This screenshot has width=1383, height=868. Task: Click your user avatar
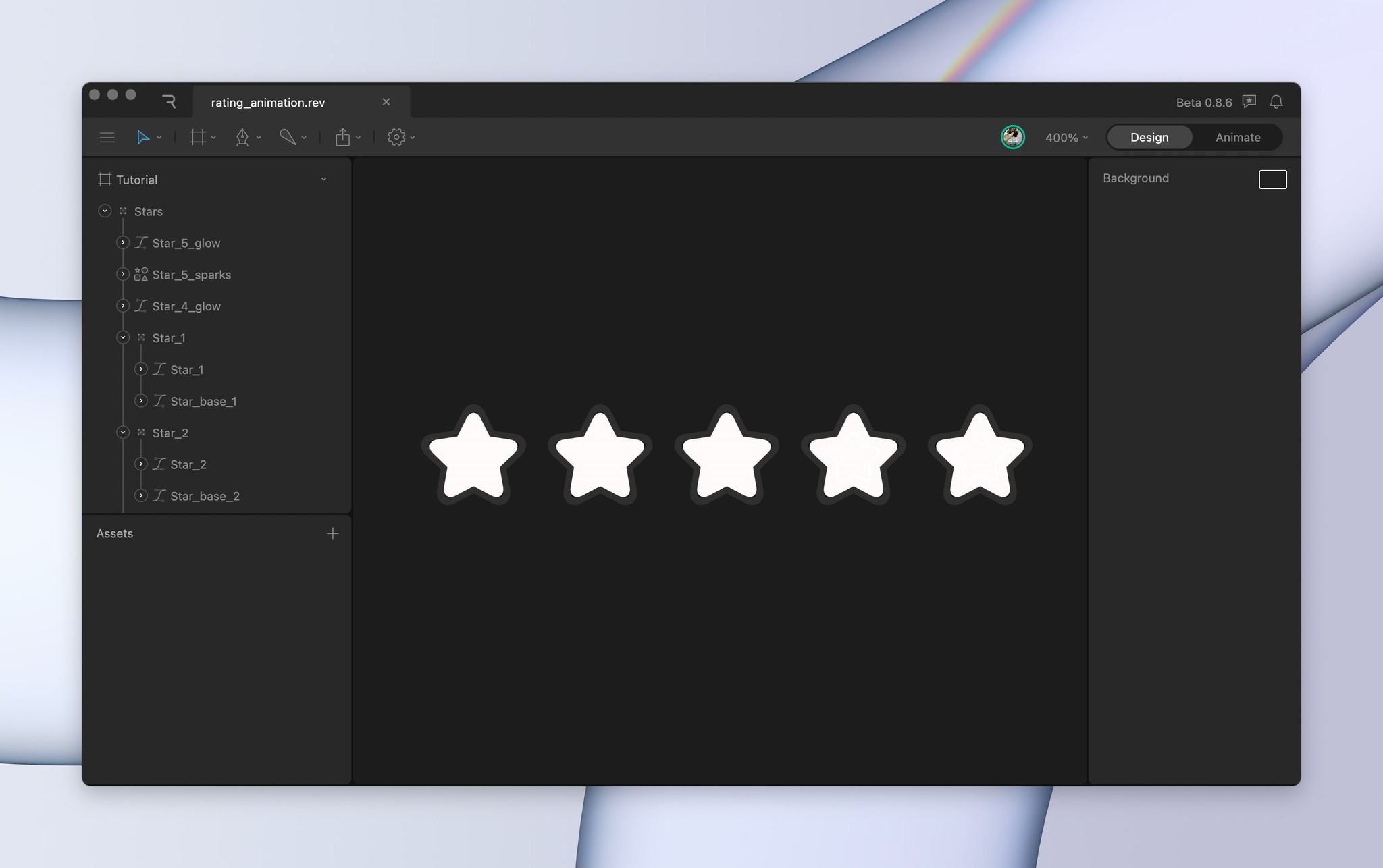pyautogui.click(x=1012, y=137)
